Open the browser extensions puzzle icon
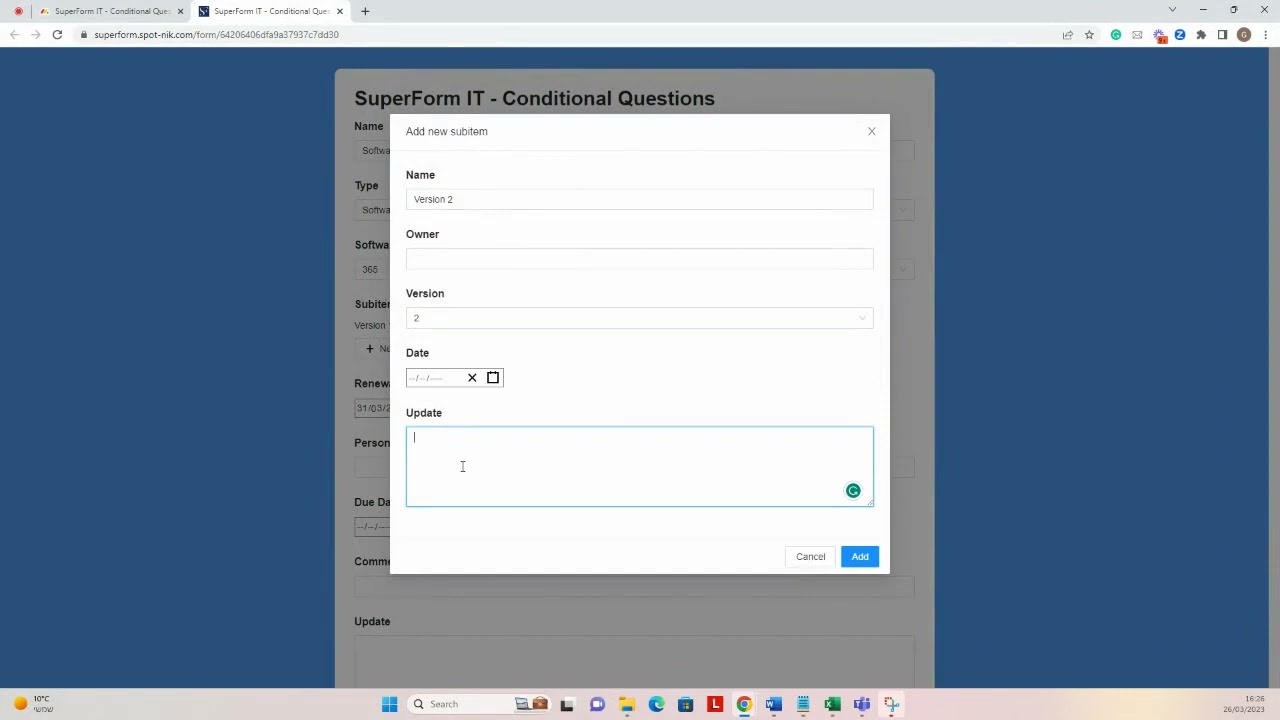The image size is (1280, 720). click(x=1201, y=34)
